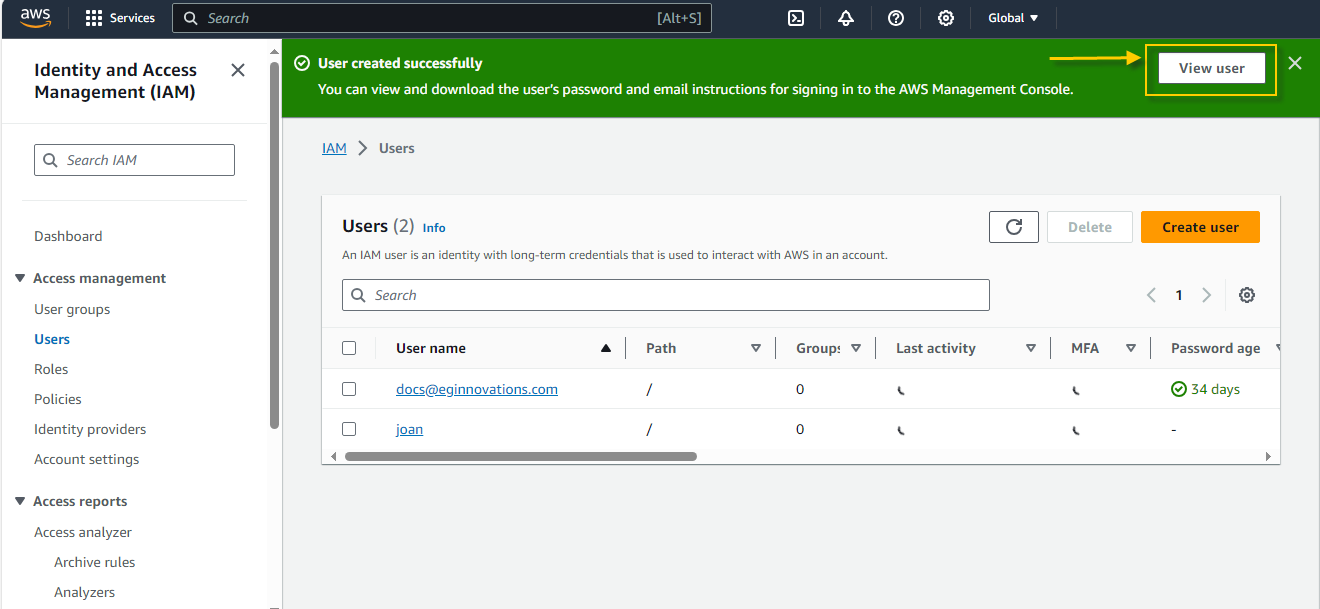The width and height of the screenshot is (1320, 609).
Task: Click the AWS logo
Action: coord(35,18)
